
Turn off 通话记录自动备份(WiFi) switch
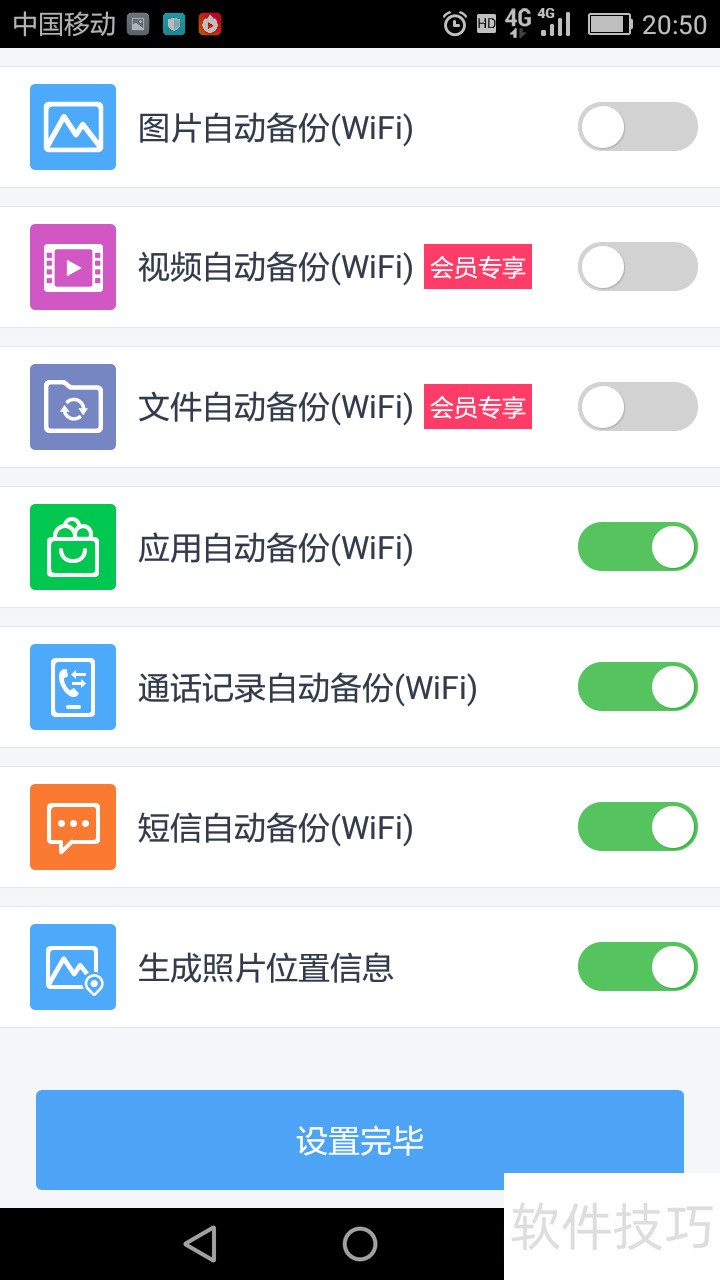[x=637, y=687]
